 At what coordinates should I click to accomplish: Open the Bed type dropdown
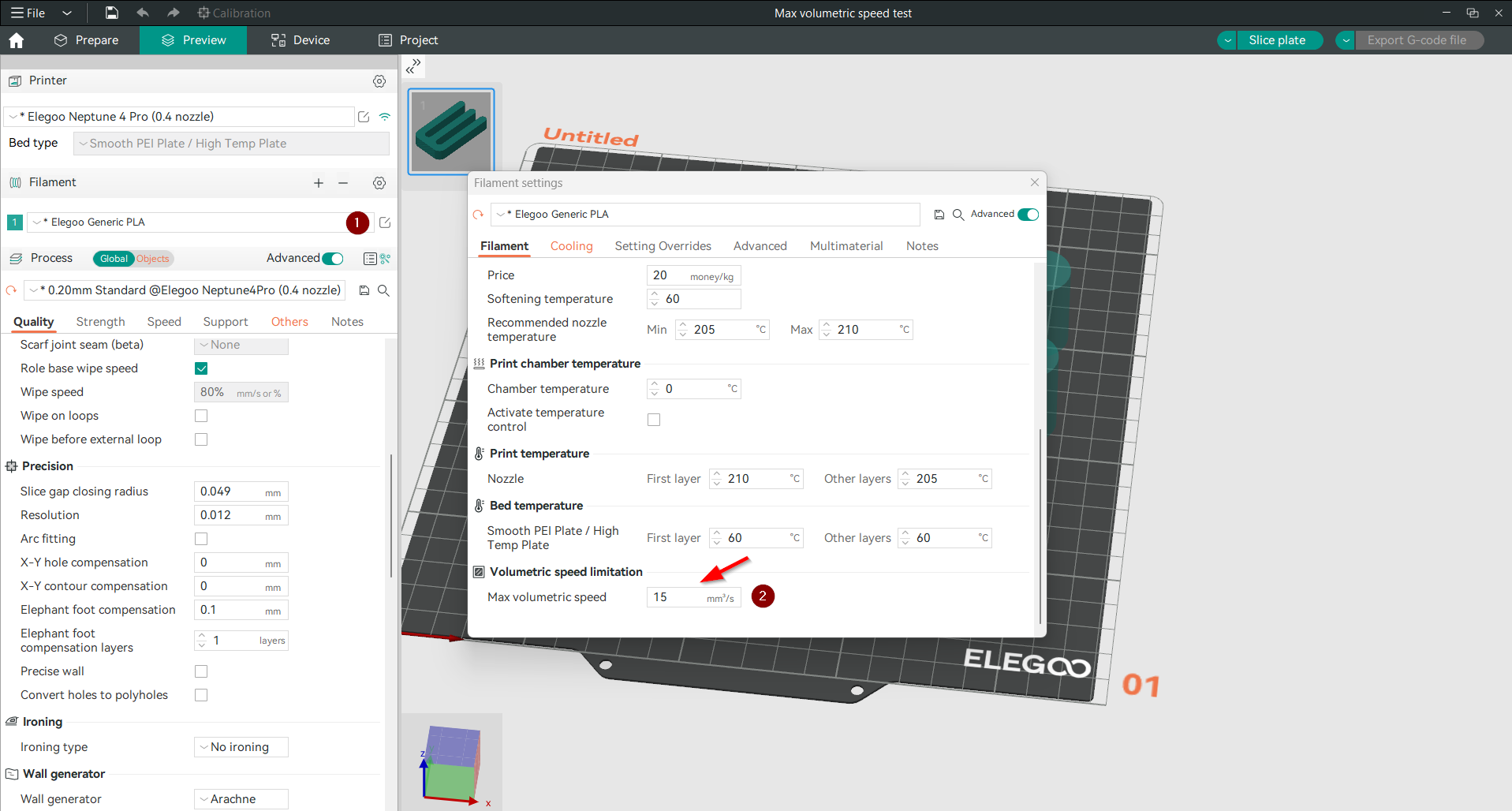point(231,144)
